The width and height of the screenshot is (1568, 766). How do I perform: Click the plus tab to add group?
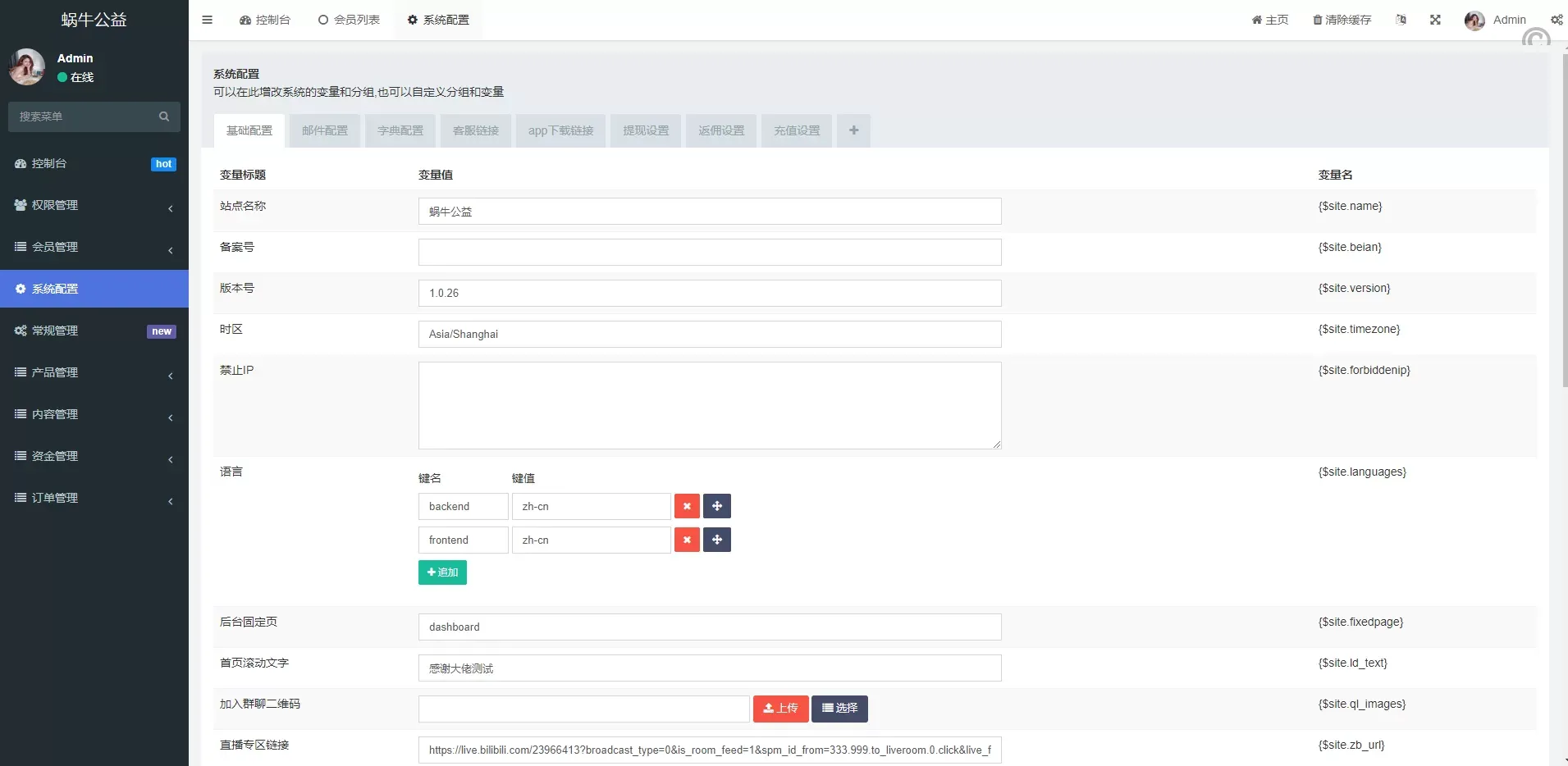tap(853, 130)
